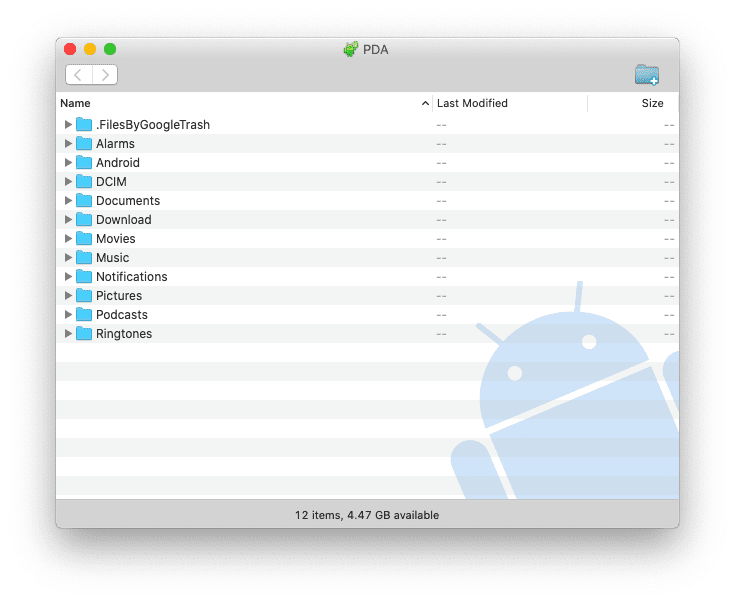
Task: Select the Ringtones folder name
Action: click(x=124, y=334)
